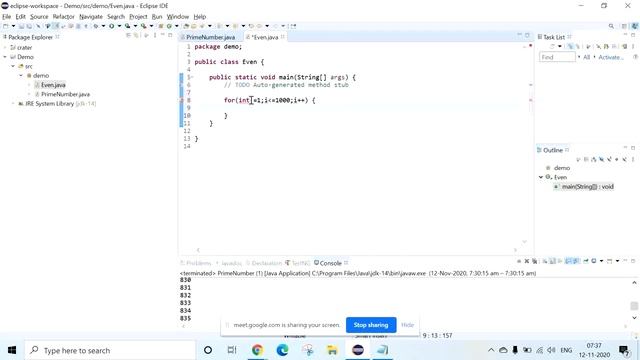The width and height of the screenshot is (640, 360).
Task: Open the File menu
Action: point(7,17)
